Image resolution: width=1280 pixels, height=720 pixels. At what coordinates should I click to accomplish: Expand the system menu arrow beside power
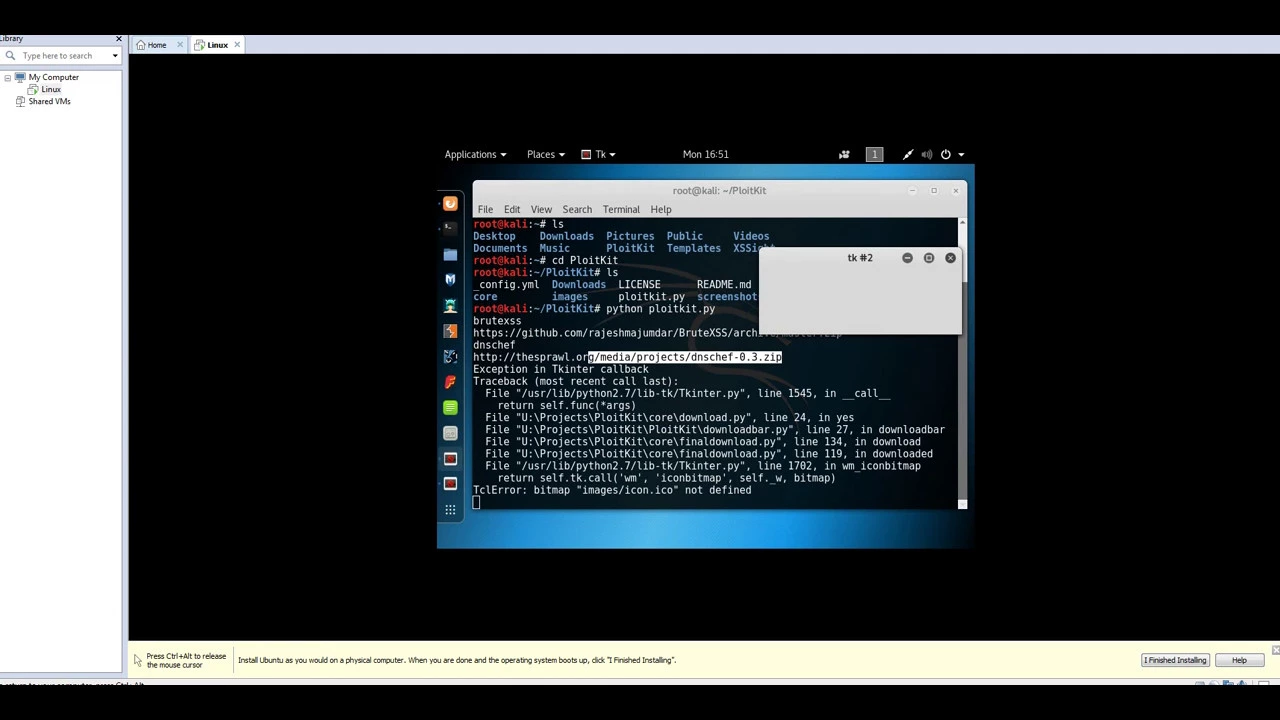pyautogui.click(x=961, y=155)
